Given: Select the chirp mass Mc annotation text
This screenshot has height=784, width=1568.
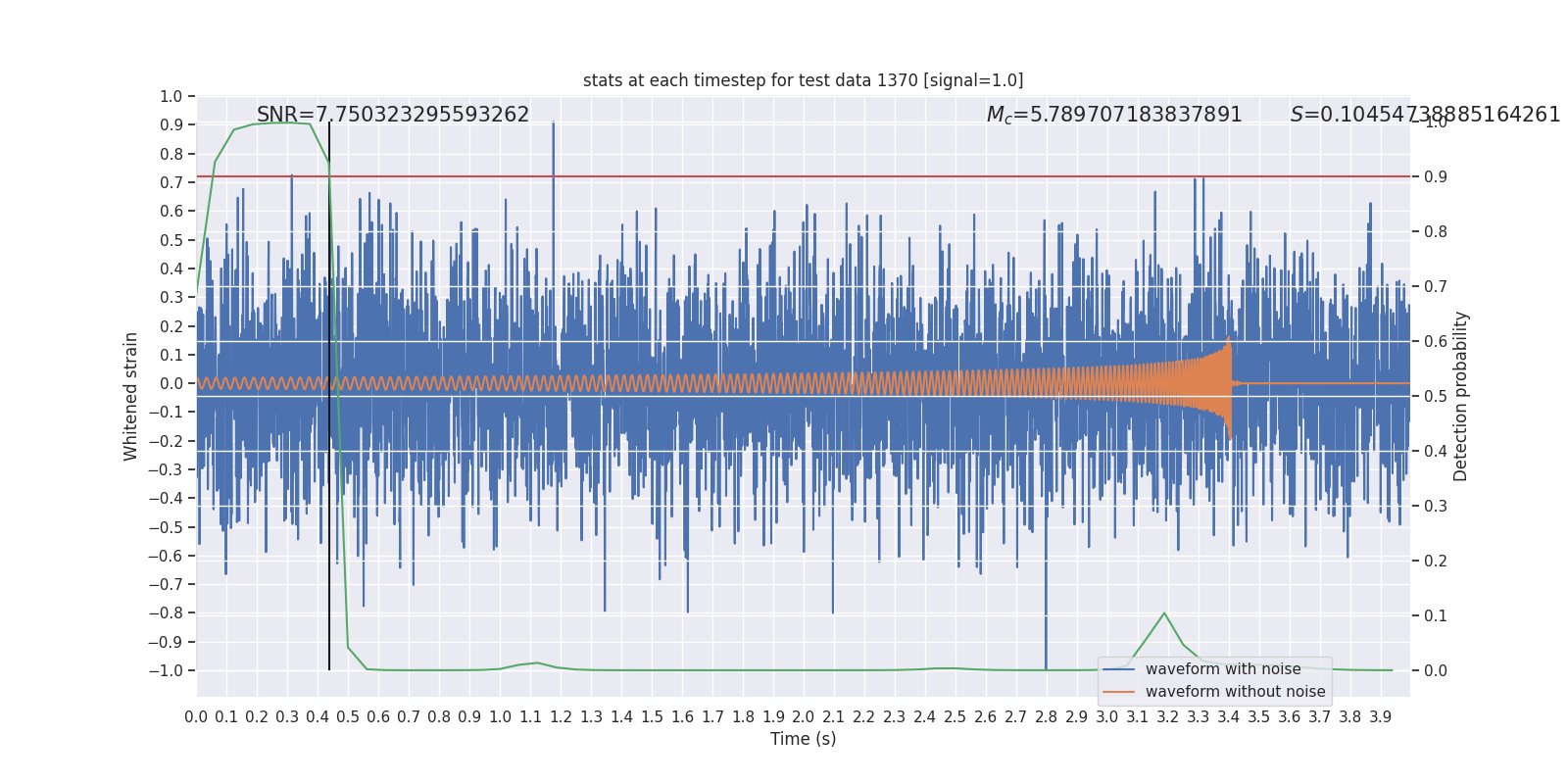Looking at the screenshot, I should (1114, 115).
